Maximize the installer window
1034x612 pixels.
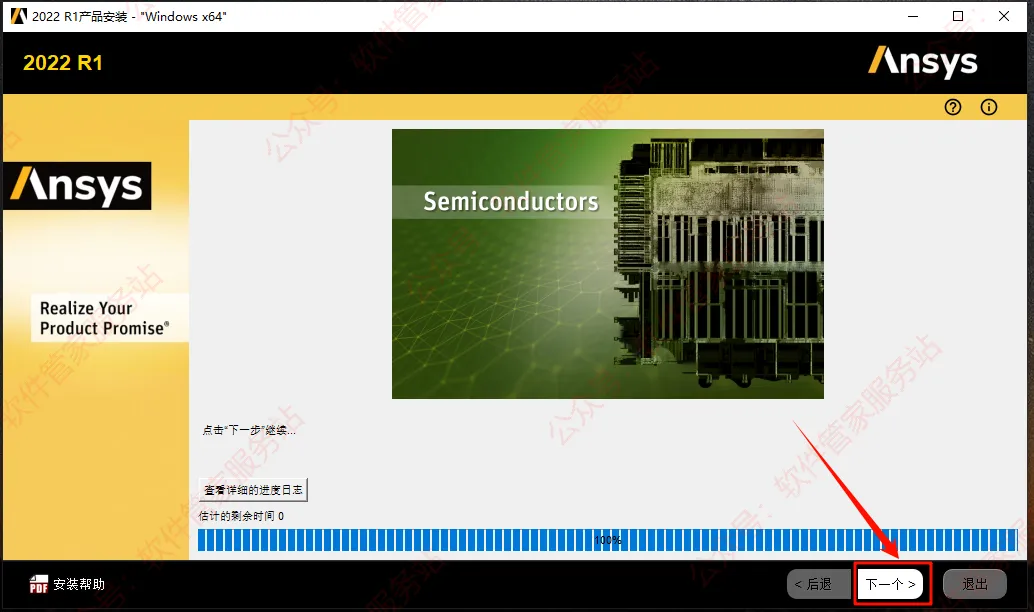(958, 16)
